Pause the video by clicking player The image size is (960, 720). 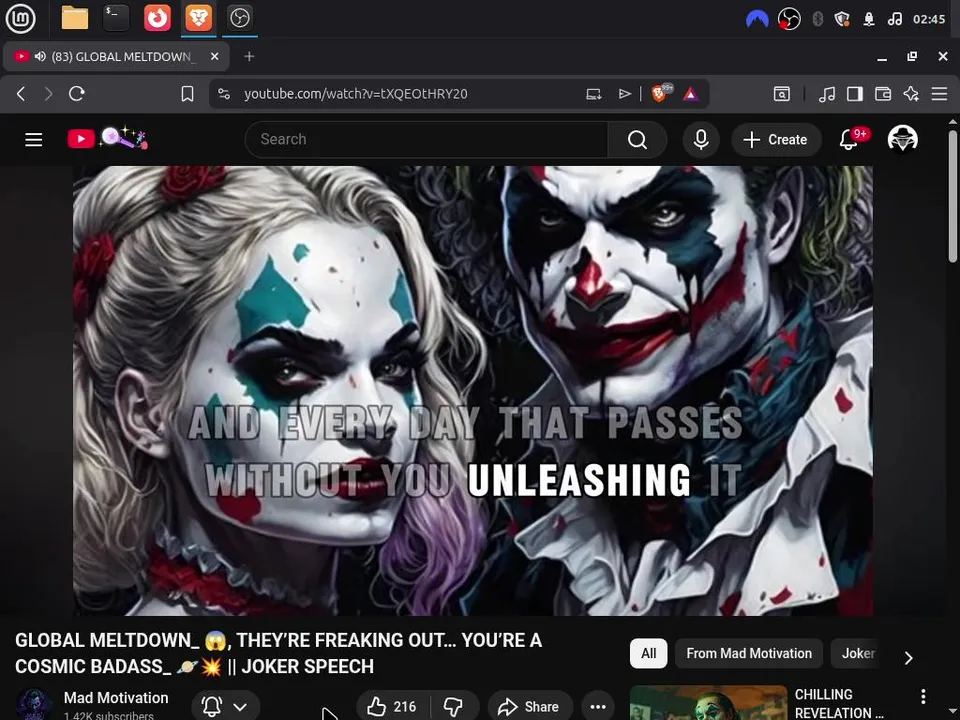(473, 391)
